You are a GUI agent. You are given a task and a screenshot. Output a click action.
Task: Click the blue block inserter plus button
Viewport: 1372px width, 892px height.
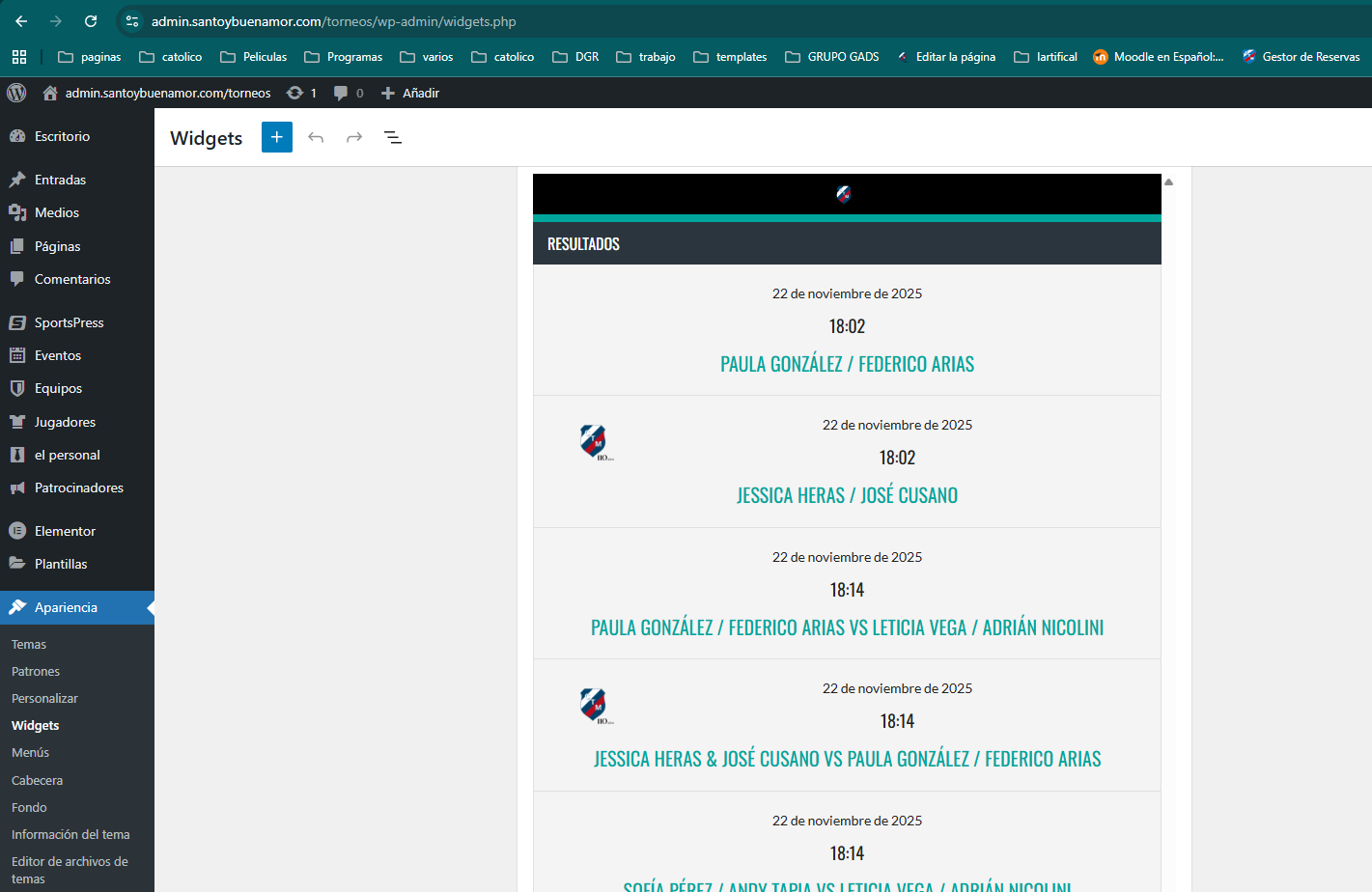[276, 137]
